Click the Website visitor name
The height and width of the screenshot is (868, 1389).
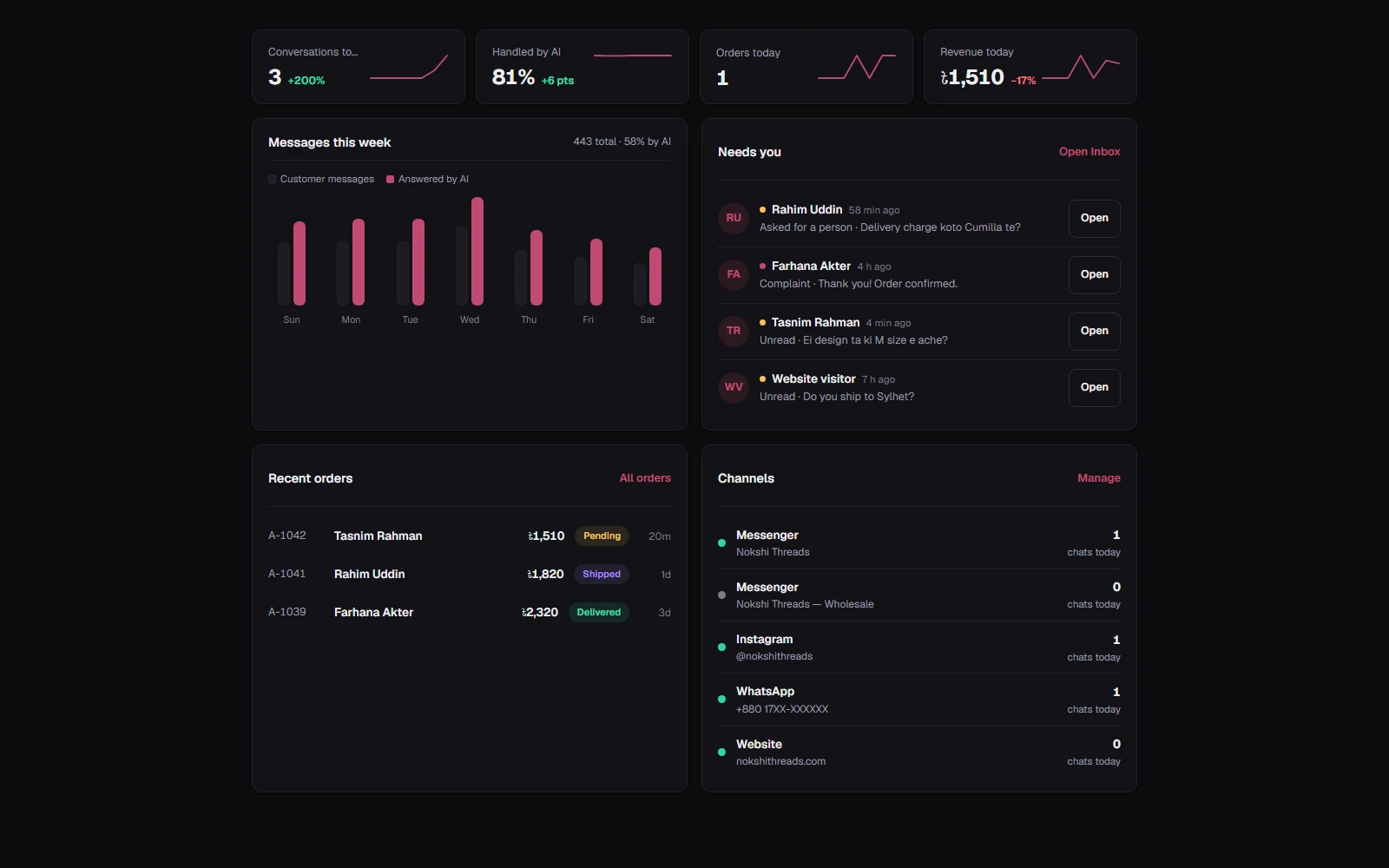click(x=813, y=379)
